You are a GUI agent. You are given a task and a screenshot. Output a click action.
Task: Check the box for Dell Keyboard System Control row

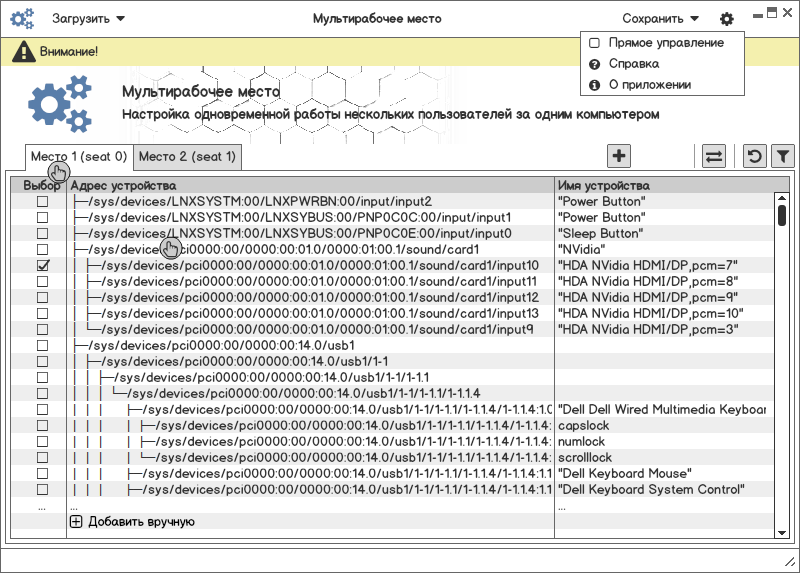pos(42,489)
